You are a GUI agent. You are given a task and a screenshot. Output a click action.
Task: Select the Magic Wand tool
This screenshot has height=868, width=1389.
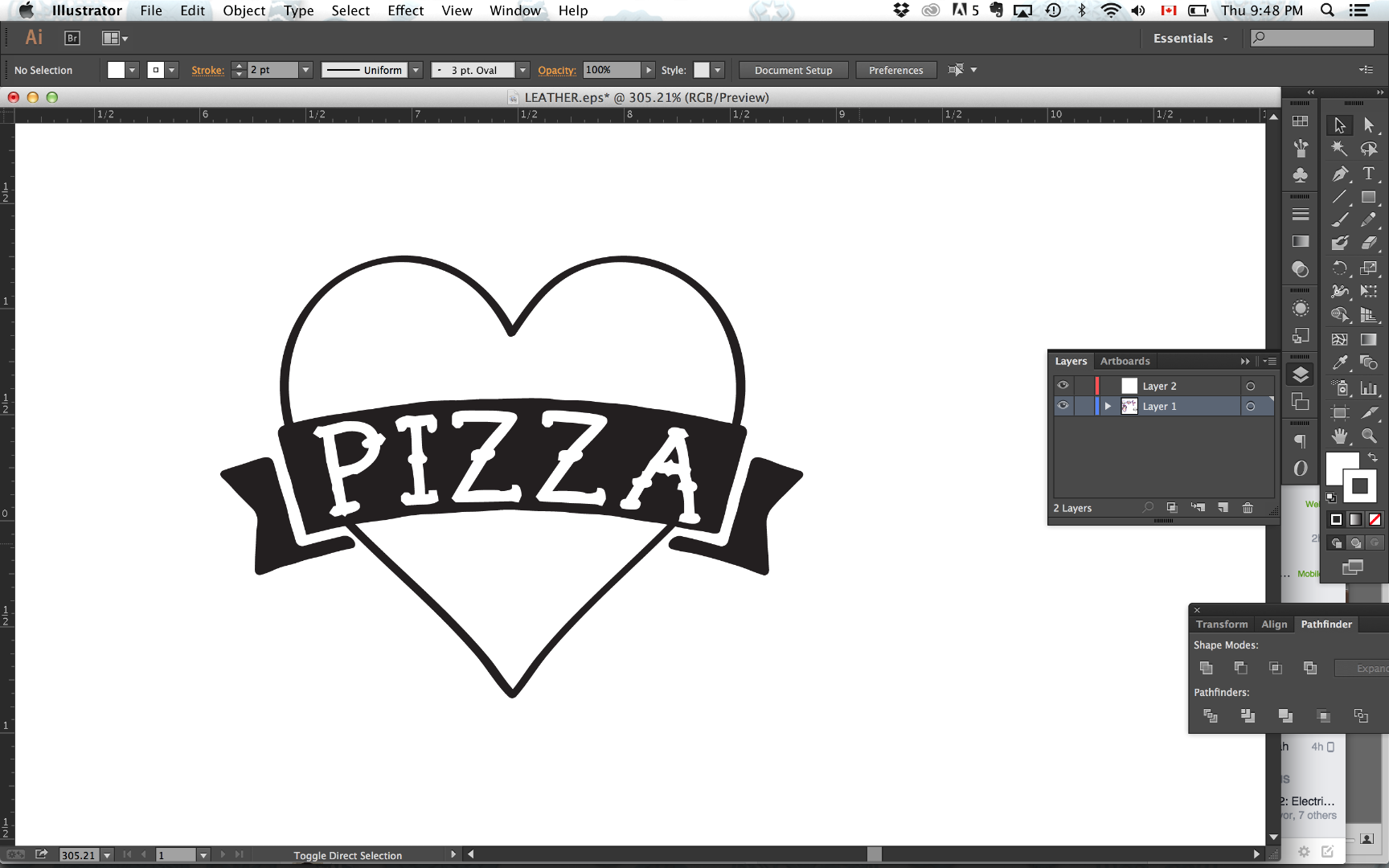pyautogui.click(x=1339, y=149)
